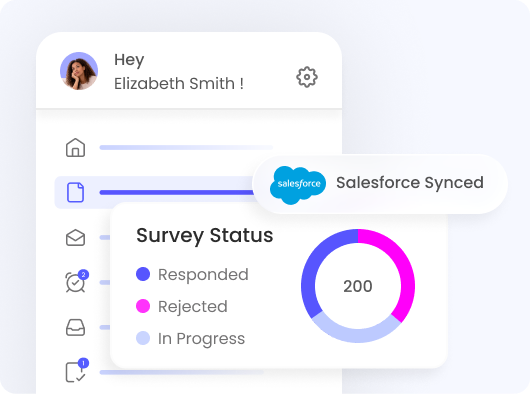Select the highlighted document menu row
Viewport: 530px width, 394px height.
pos(155,192)
